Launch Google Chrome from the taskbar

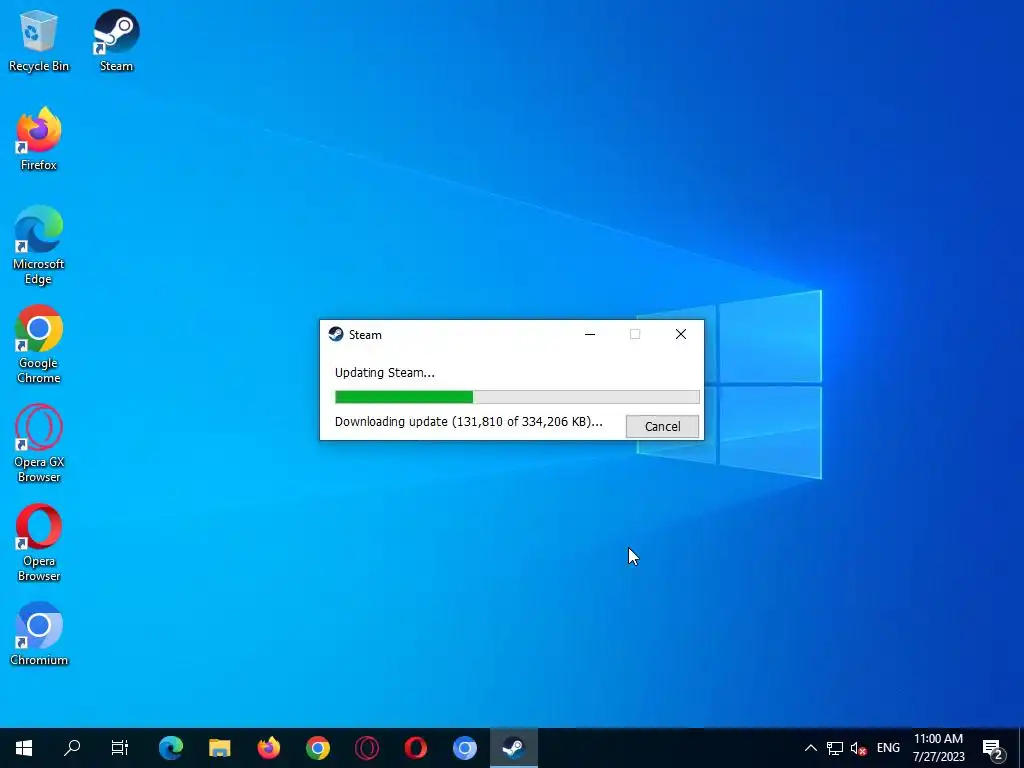(318, 748)
